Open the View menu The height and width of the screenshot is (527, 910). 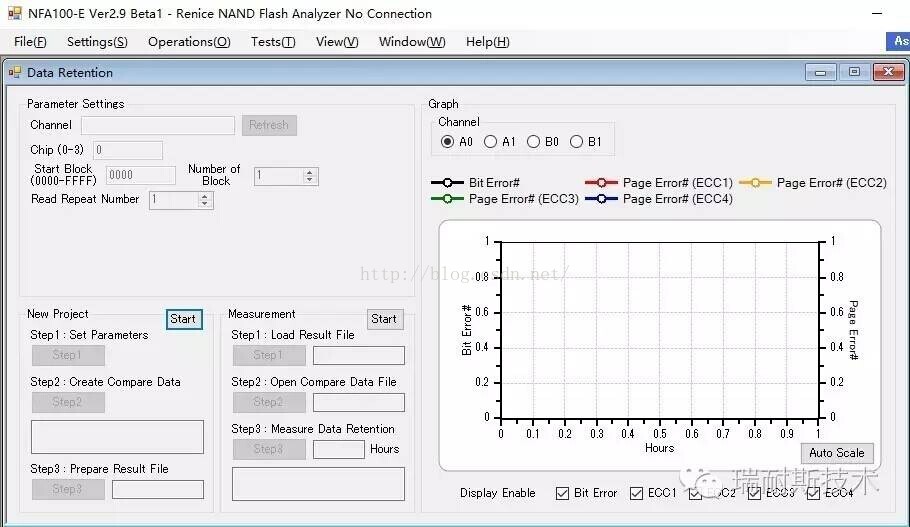tap(337, 42)
